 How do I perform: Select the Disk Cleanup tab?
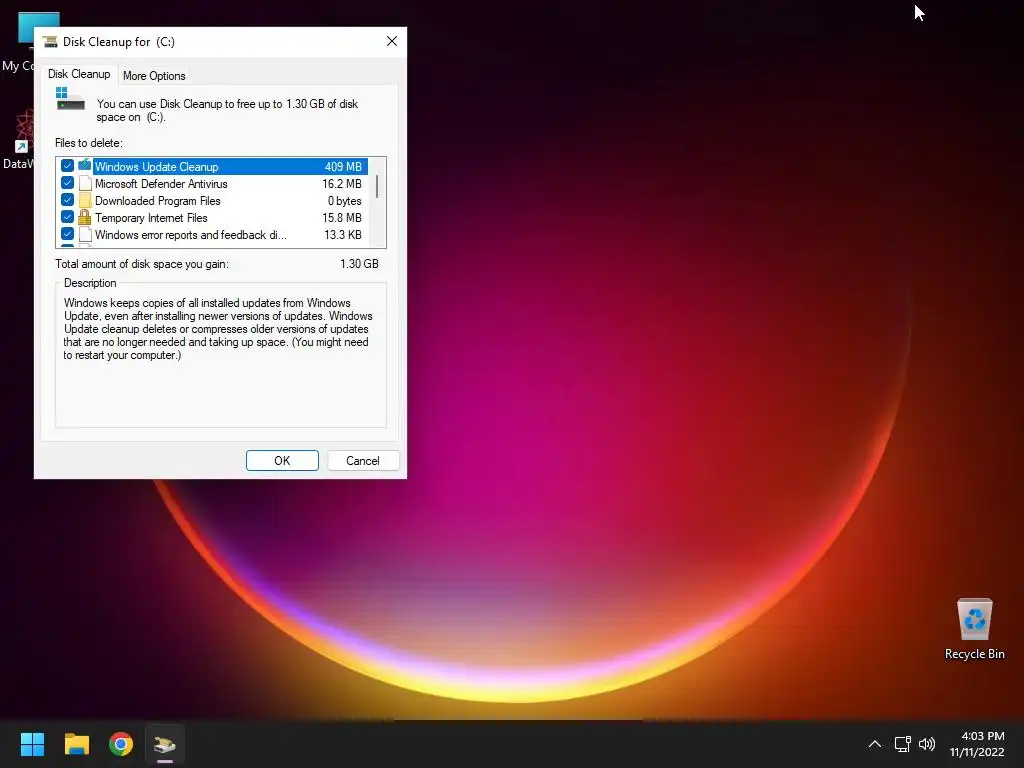[79, 74]
